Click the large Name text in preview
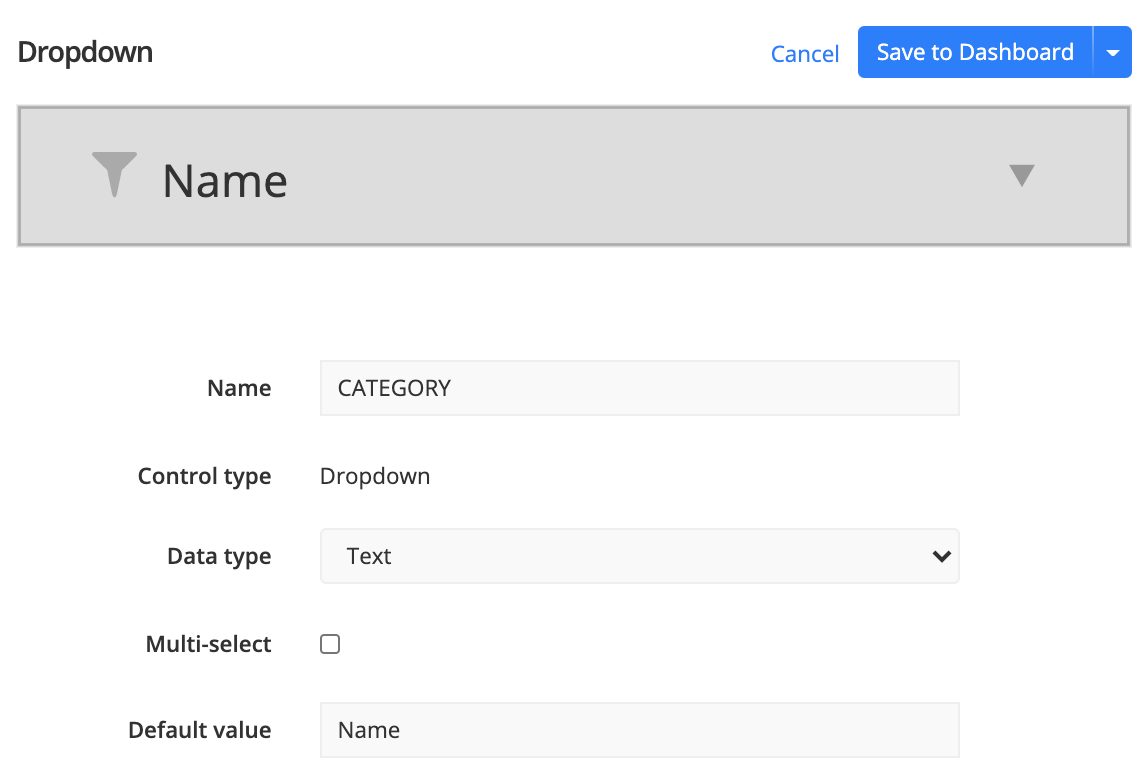The width and height of the screenshot is (1146, 772). point(225,181)
